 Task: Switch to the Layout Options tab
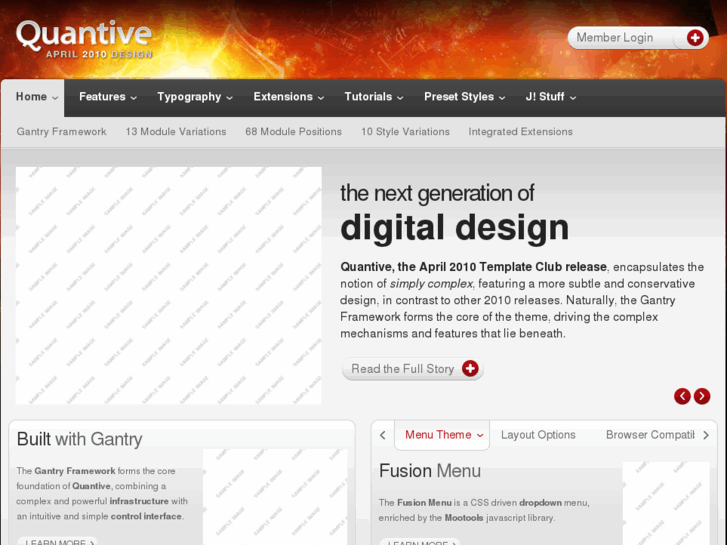tap(538, 435)
